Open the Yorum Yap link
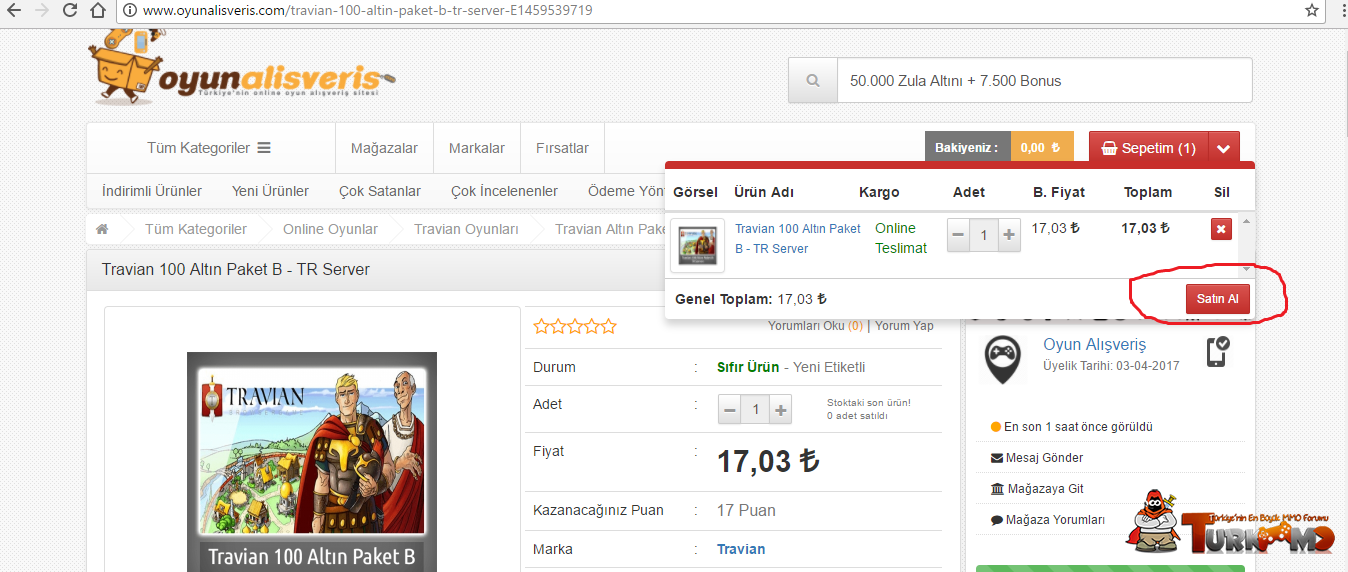This screenshot has height=572, width=1348. [904, 326]
